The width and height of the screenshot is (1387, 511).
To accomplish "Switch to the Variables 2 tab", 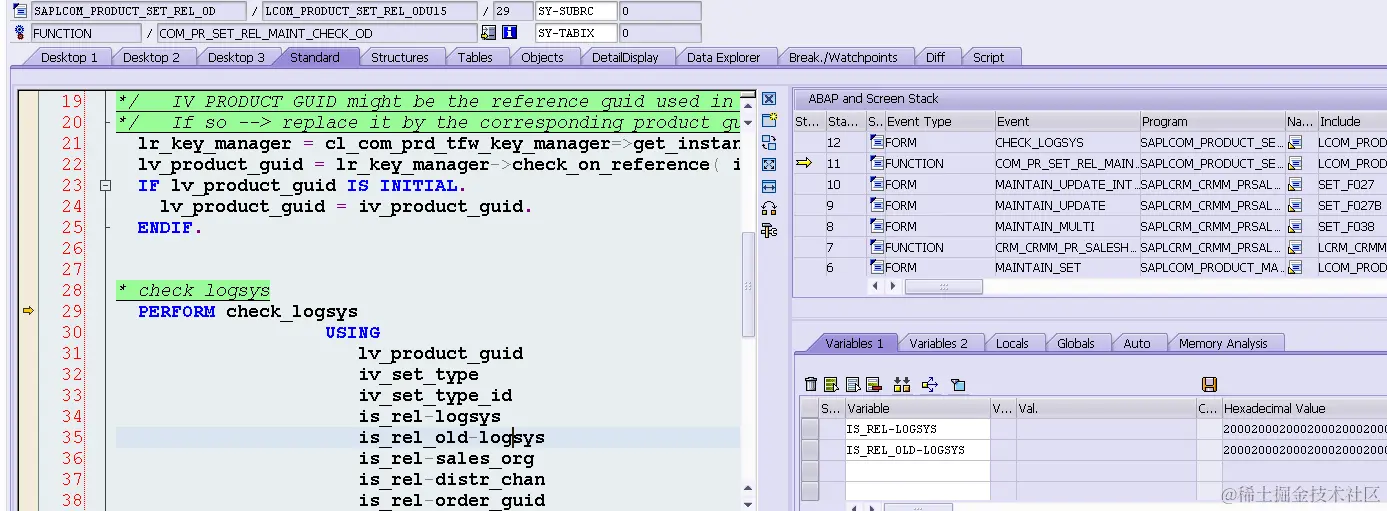I will pyautogui.click(x=939, y=344).
